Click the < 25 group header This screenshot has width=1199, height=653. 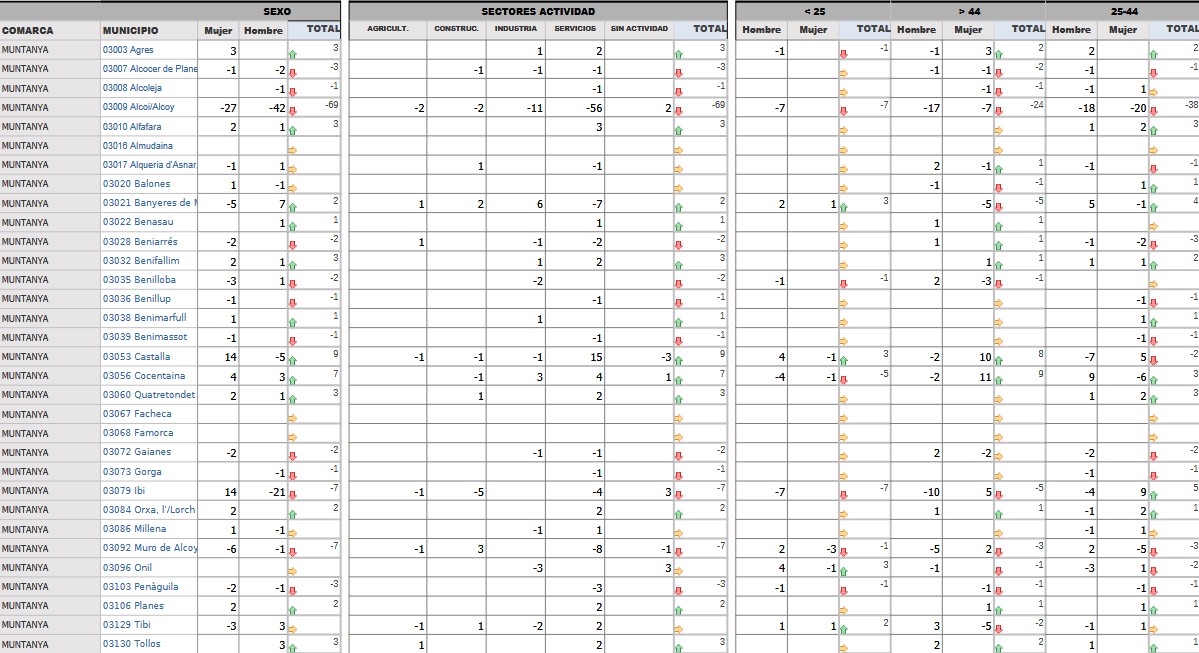(x=814, y=11)
